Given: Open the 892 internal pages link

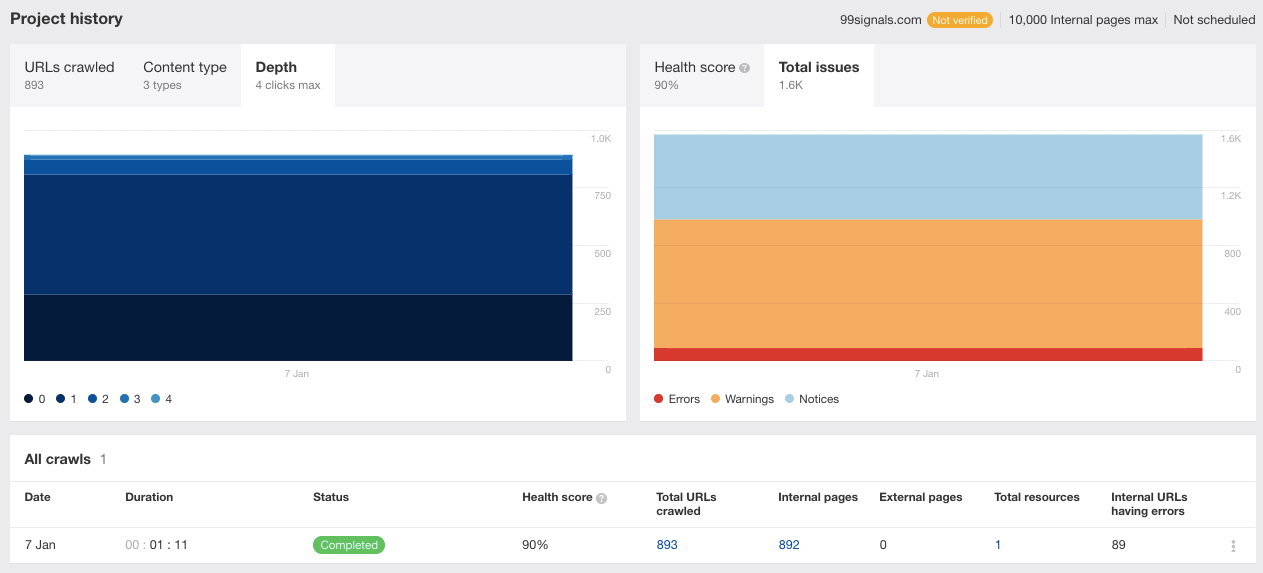Looking at the screenshot, I should point(789,545).
